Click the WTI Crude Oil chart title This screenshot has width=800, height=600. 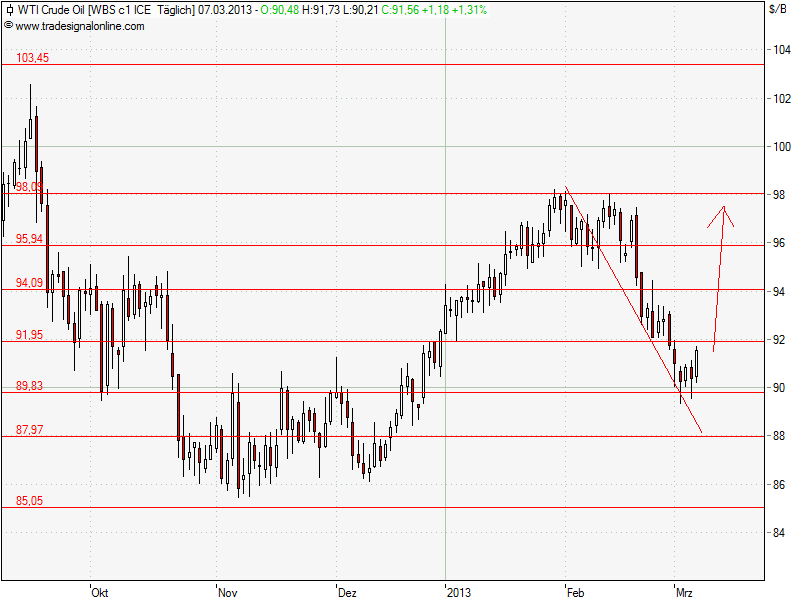coord(52,10)
